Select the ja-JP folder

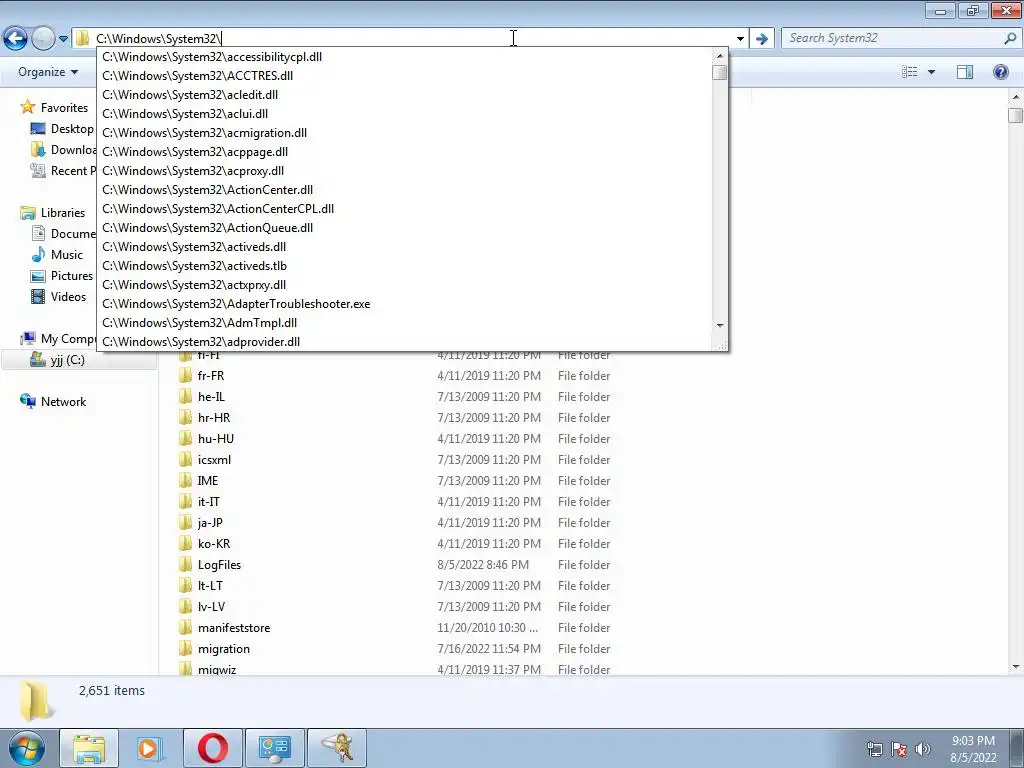click(x=210, y=522)
